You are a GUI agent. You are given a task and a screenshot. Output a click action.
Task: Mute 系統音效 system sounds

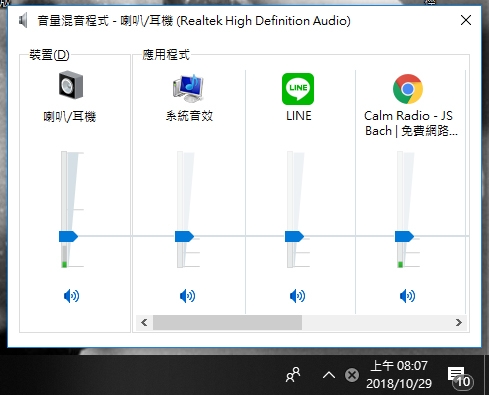[187, 296]
